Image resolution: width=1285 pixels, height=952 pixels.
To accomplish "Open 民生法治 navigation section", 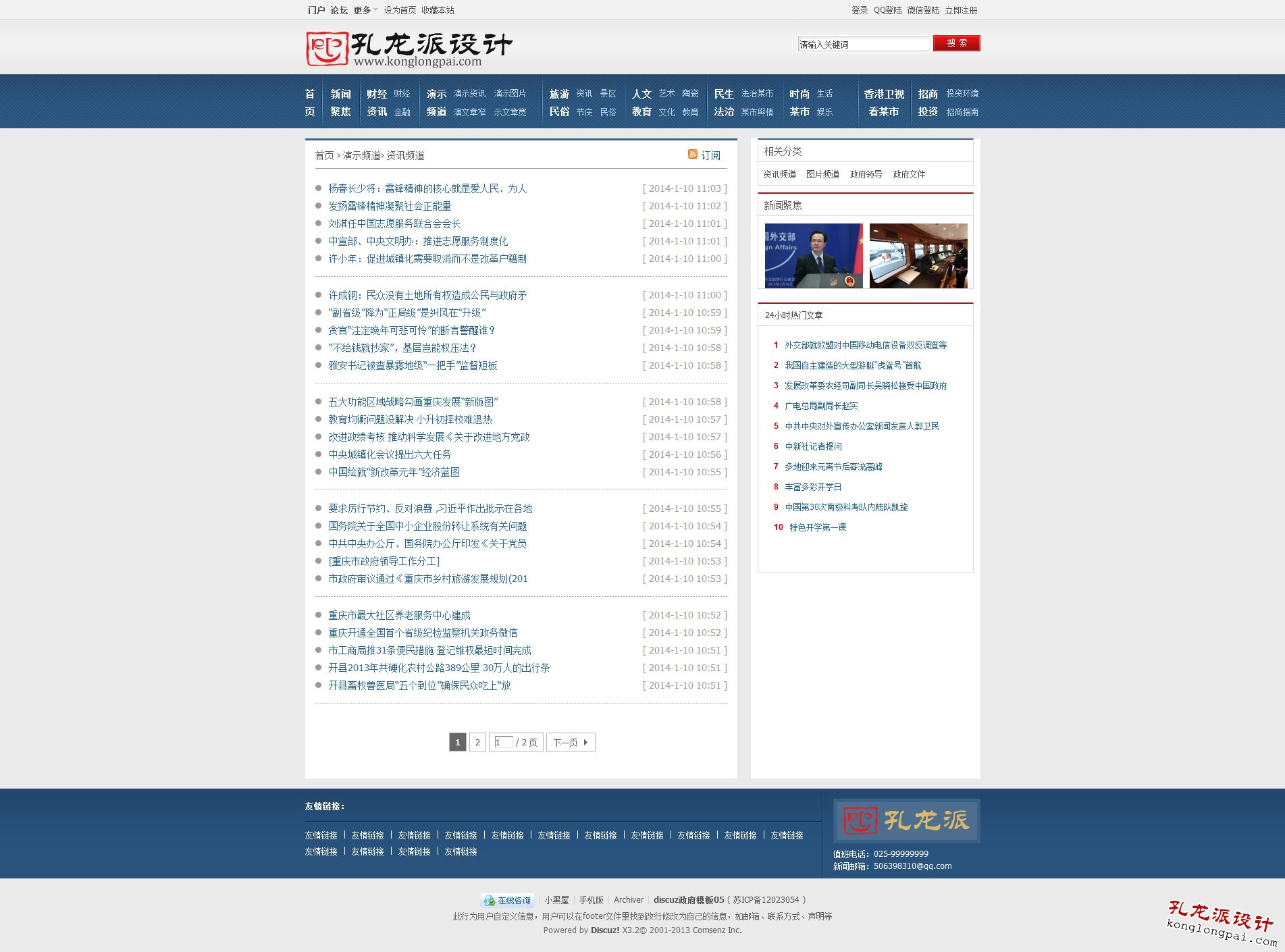I will (724, 103).
